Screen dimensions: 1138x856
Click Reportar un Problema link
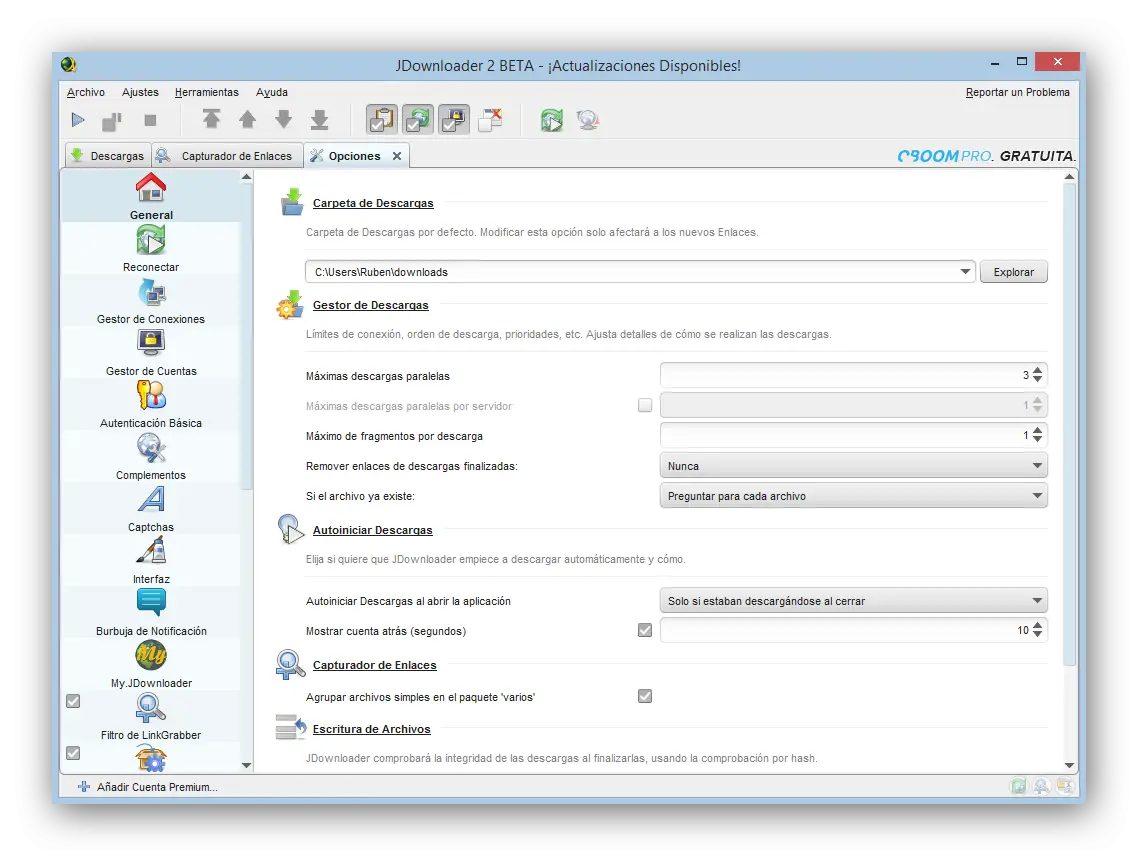click(x=1018, y=92)
